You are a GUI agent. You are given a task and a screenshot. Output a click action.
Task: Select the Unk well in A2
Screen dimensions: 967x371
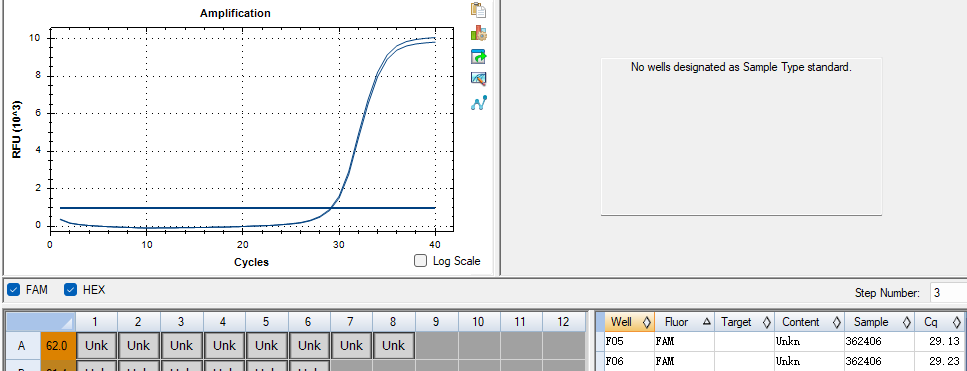pyautogui.click(x=139, y=346)
